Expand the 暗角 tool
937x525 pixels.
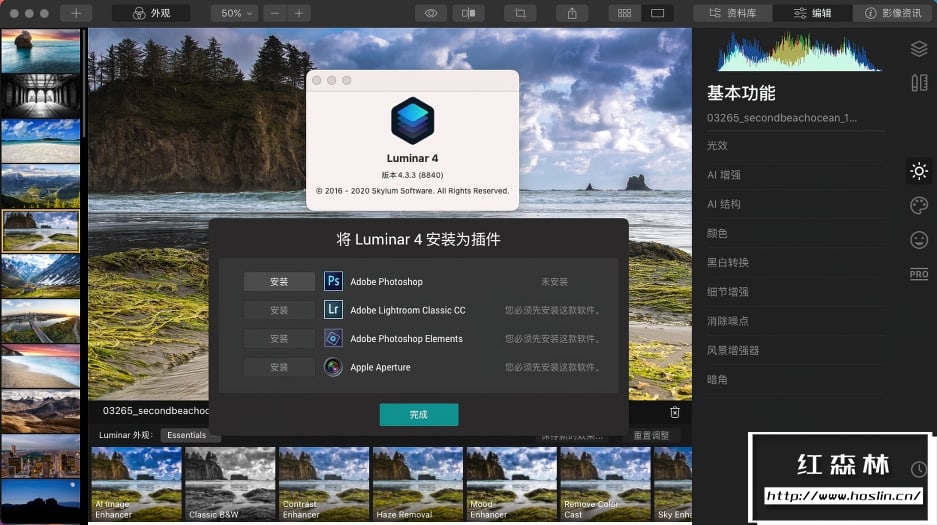pyautogui.click(x=796, y=379)
